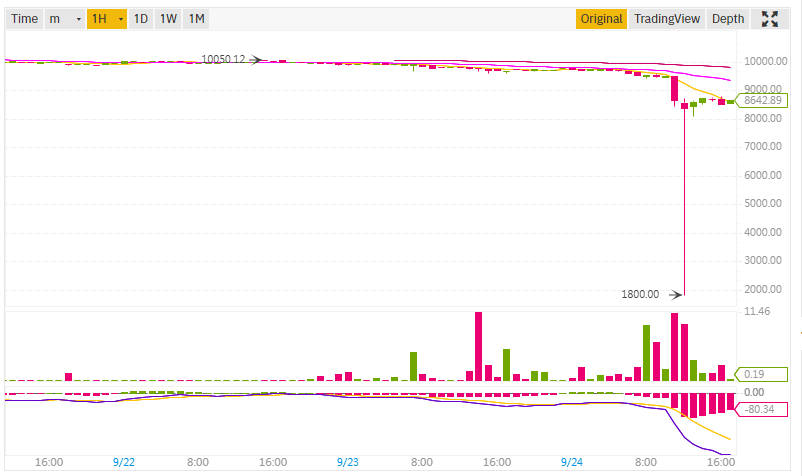Click the 5000.00 price axis label
Screen dimensions: 802x476
pos(763,203)
